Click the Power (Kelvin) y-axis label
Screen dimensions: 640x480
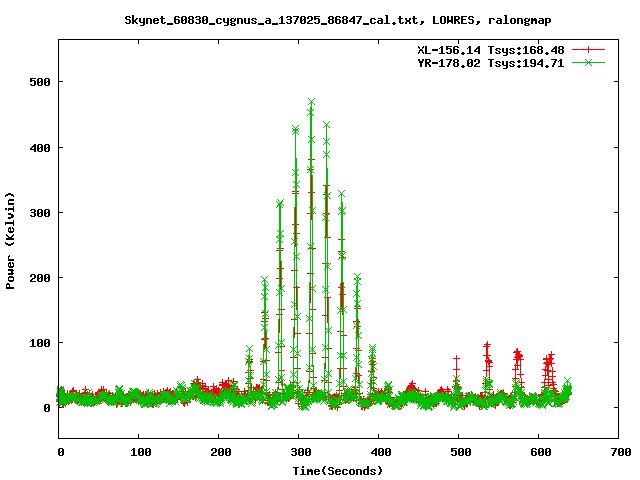click(10, 241)
